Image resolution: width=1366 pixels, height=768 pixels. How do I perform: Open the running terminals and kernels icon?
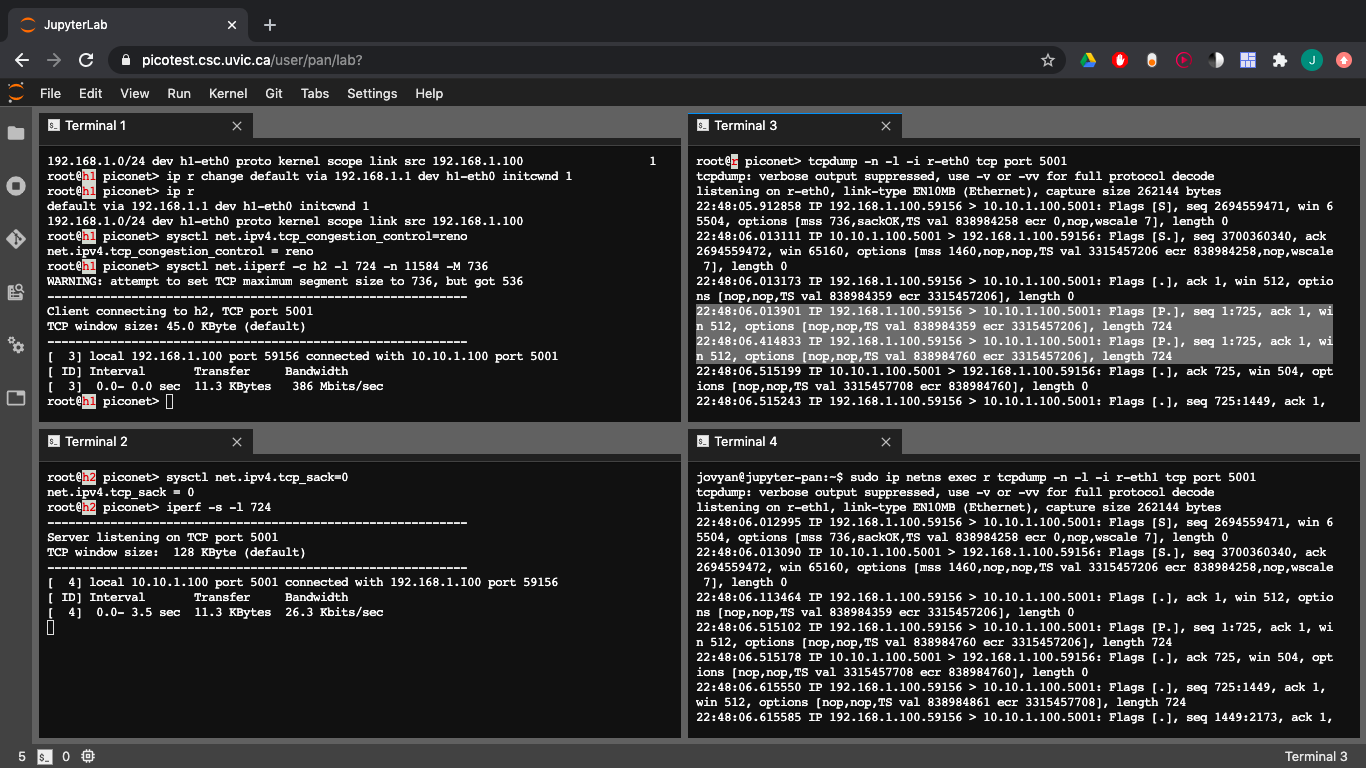pos(16,186)
